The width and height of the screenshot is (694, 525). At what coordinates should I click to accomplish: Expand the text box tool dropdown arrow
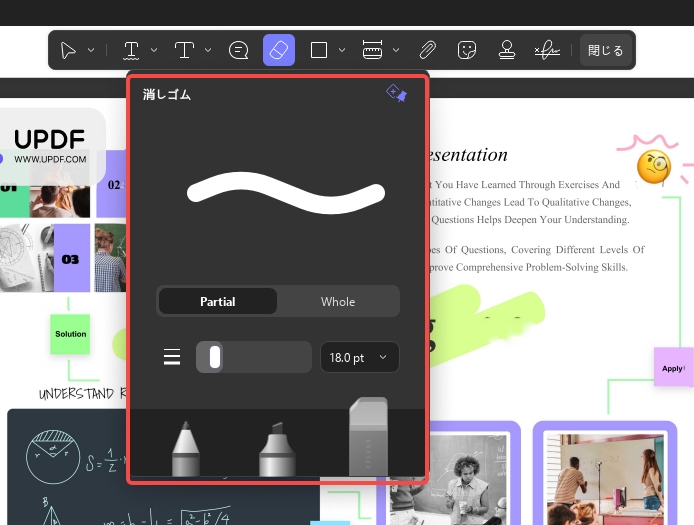208,50
